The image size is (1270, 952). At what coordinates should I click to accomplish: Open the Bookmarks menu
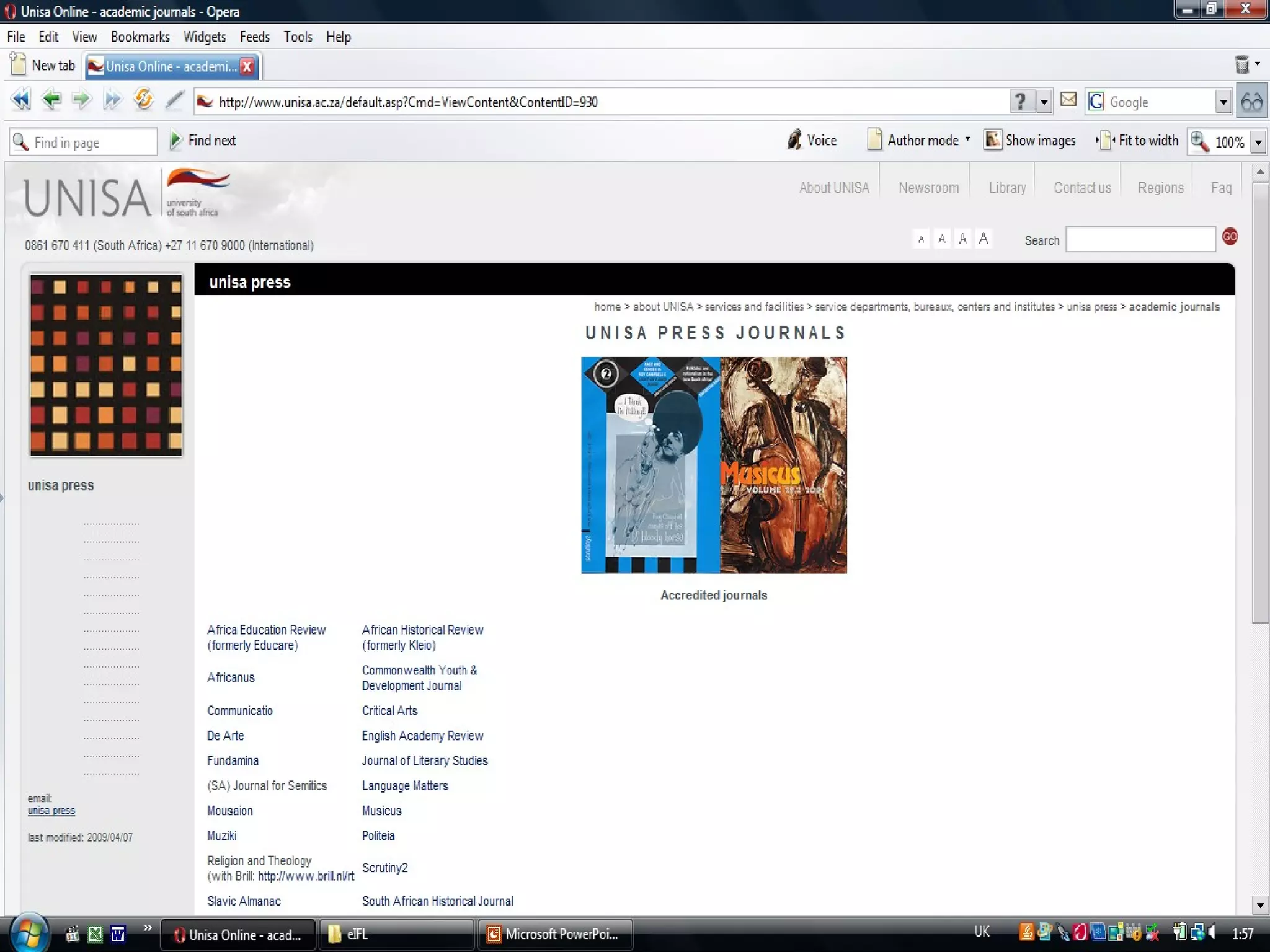coord(140,37)
